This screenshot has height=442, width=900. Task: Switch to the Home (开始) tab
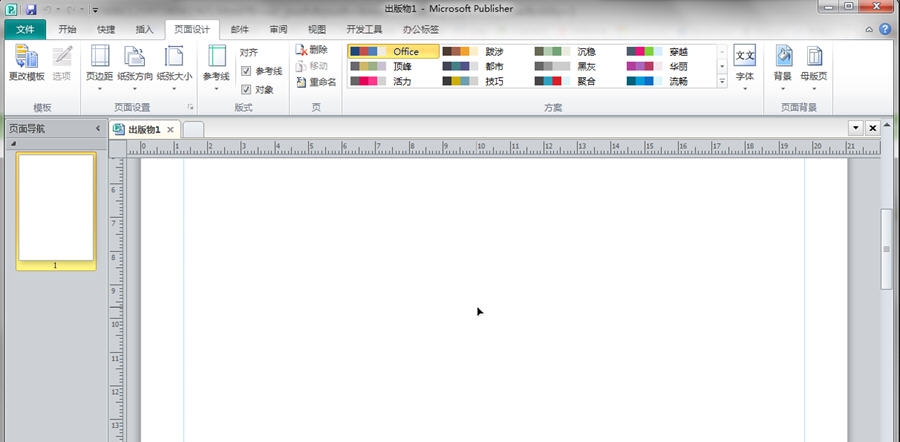pyautogui.click(x=67, y=30)
